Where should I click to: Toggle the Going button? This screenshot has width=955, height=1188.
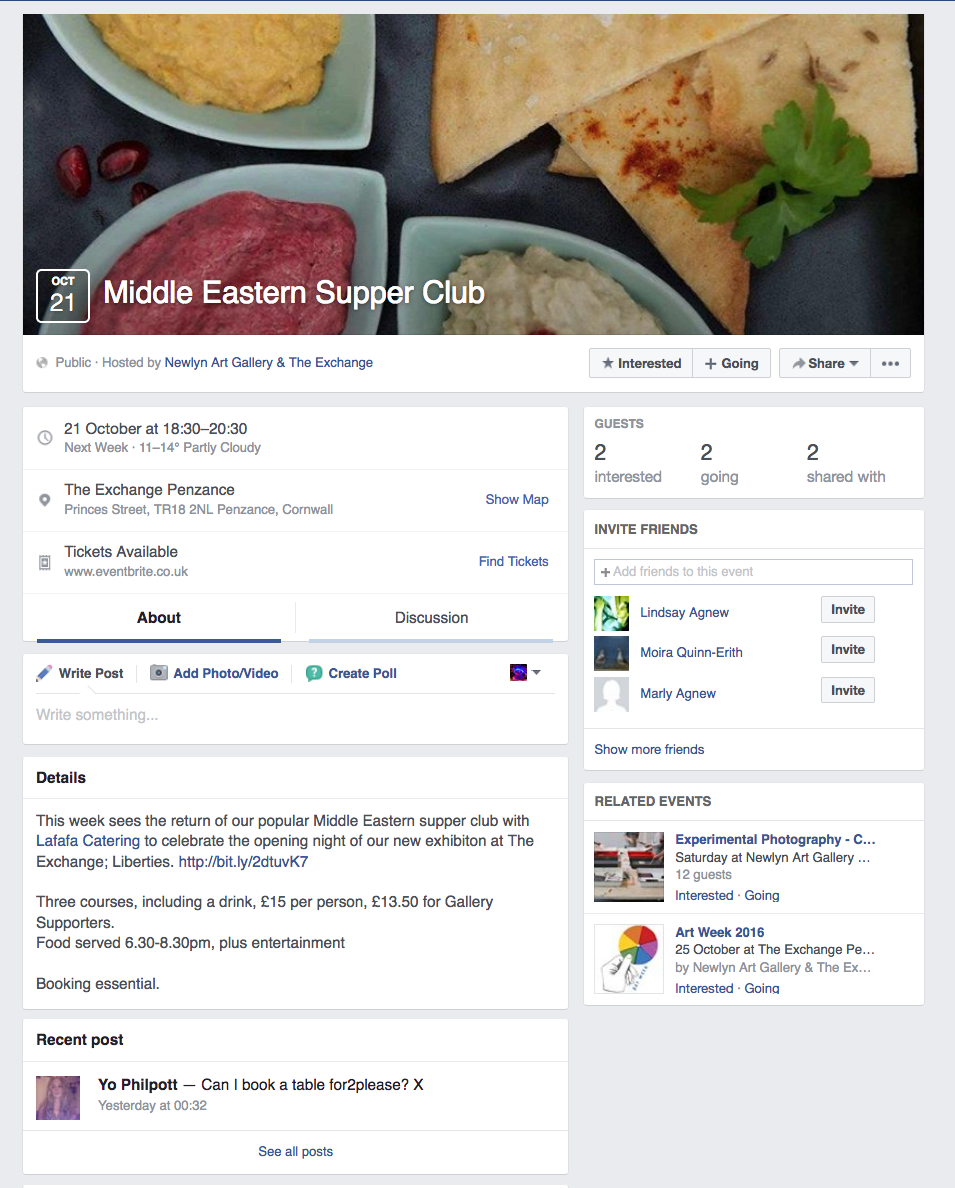click(x=732, y=363)
